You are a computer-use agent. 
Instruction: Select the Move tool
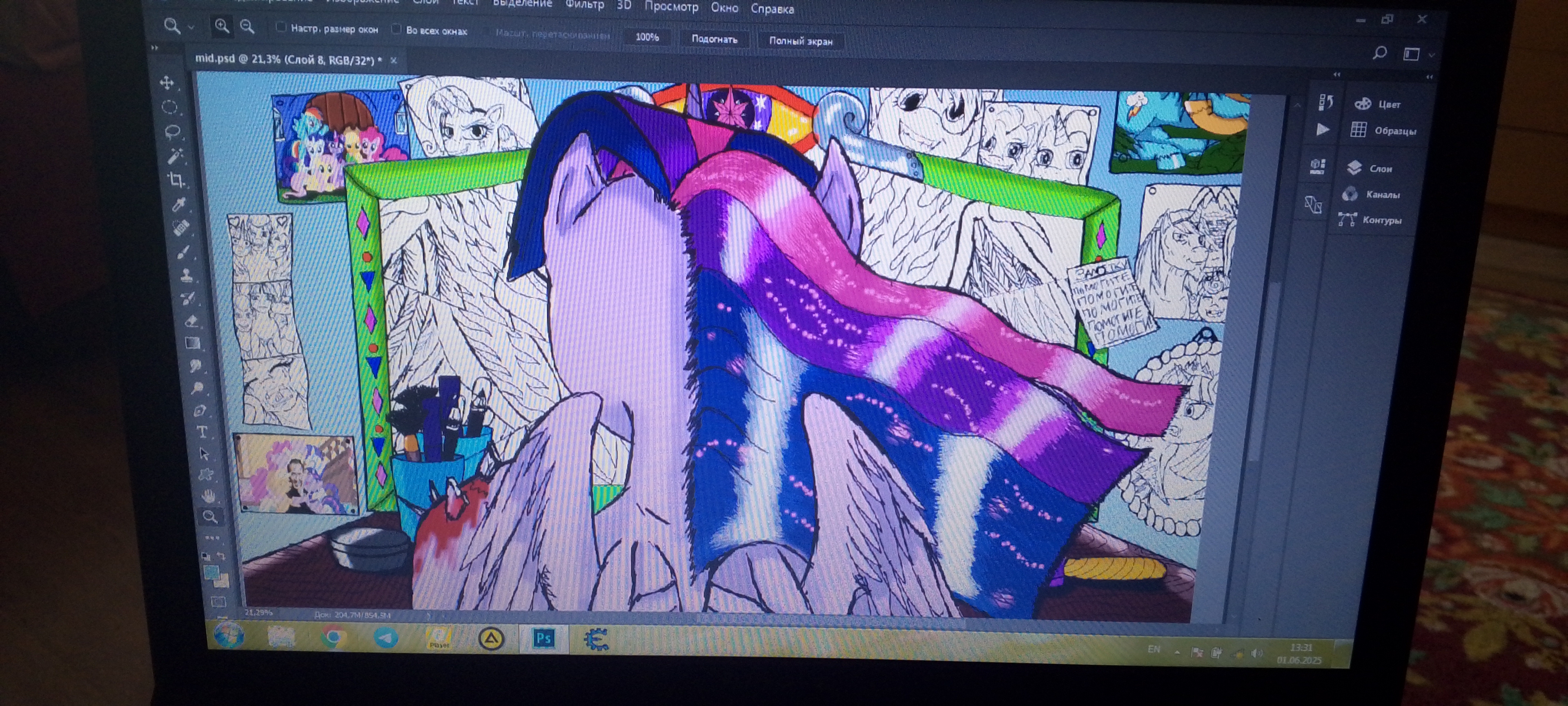tap(167, 83)
